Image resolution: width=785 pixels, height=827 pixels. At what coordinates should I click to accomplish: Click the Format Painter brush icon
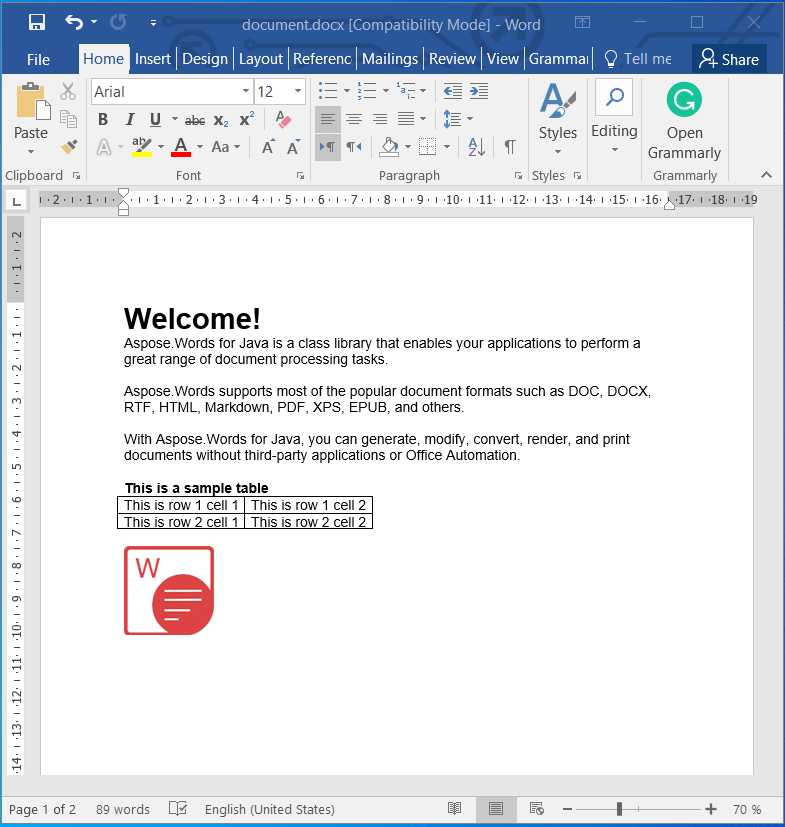pos(68,147)
